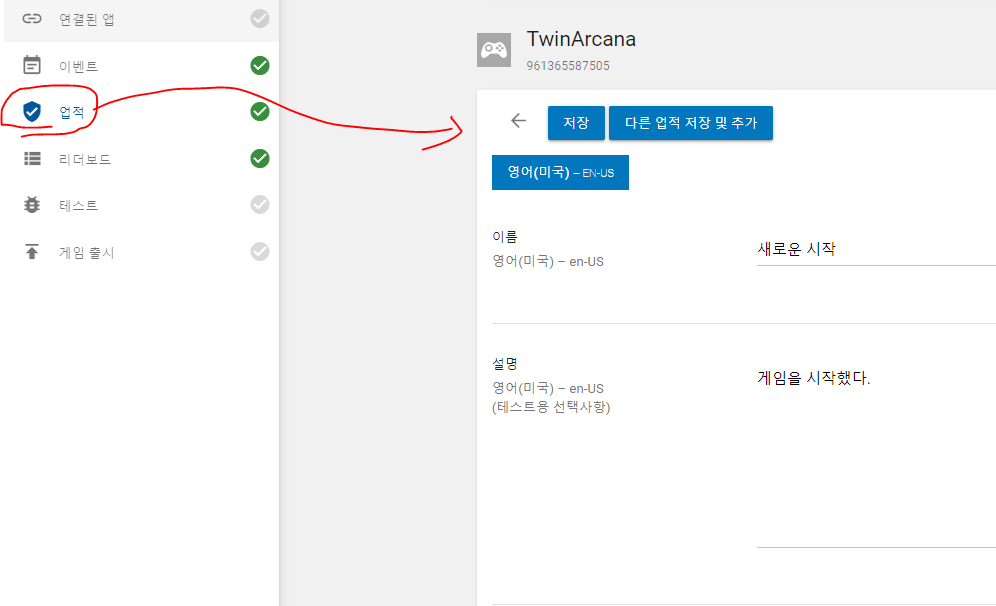Click the grey checkmark on 게임 출시 row
This screenshot has width=996, height=606.
(x=260, y=252)
